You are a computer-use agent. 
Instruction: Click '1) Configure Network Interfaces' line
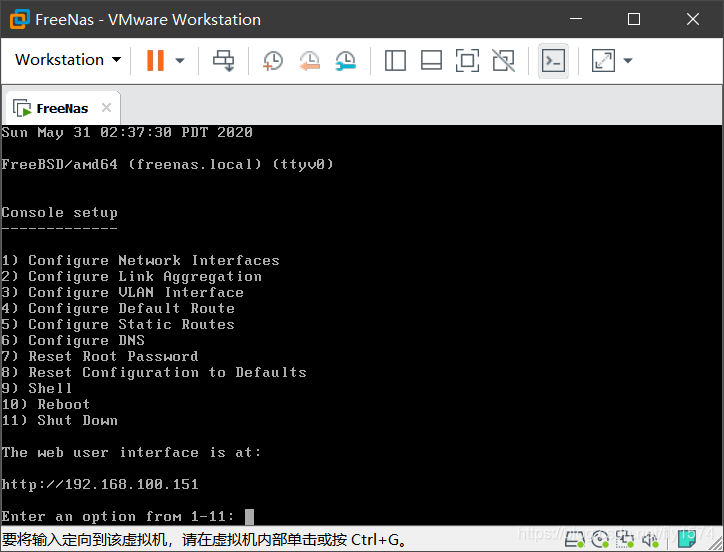coord(140,261)
